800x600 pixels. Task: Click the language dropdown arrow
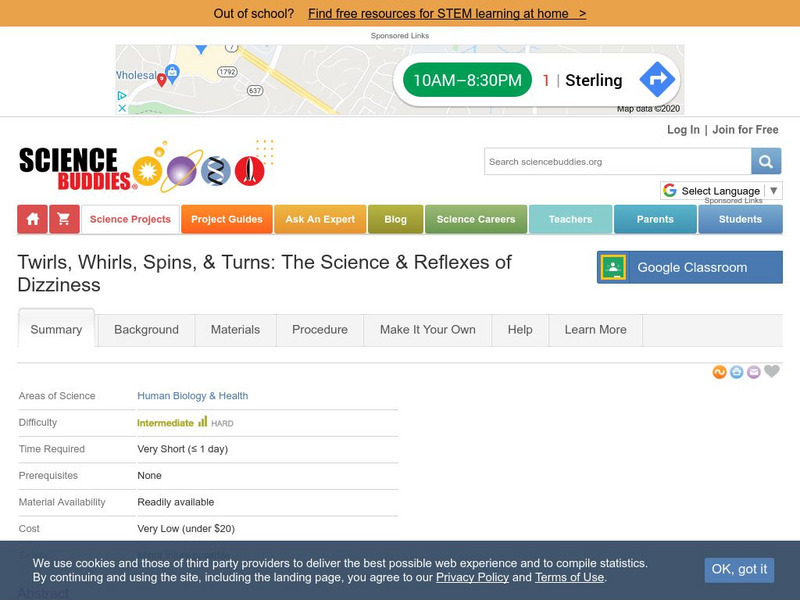coord(774,190)
